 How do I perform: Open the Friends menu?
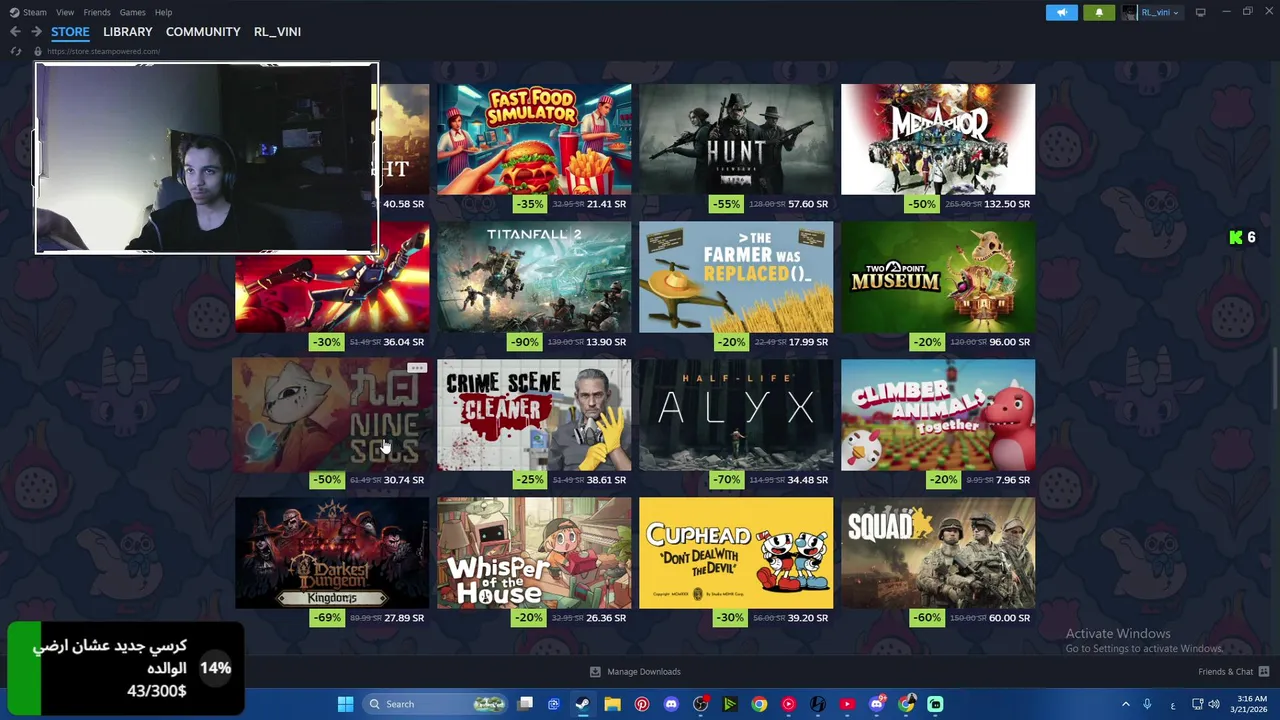click(x=97, y=12)
